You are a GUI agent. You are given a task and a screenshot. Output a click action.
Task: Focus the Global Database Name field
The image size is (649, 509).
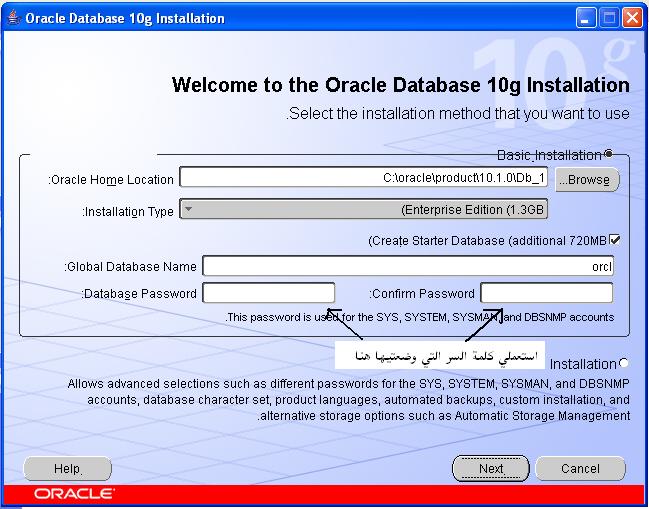pos(408,267)
